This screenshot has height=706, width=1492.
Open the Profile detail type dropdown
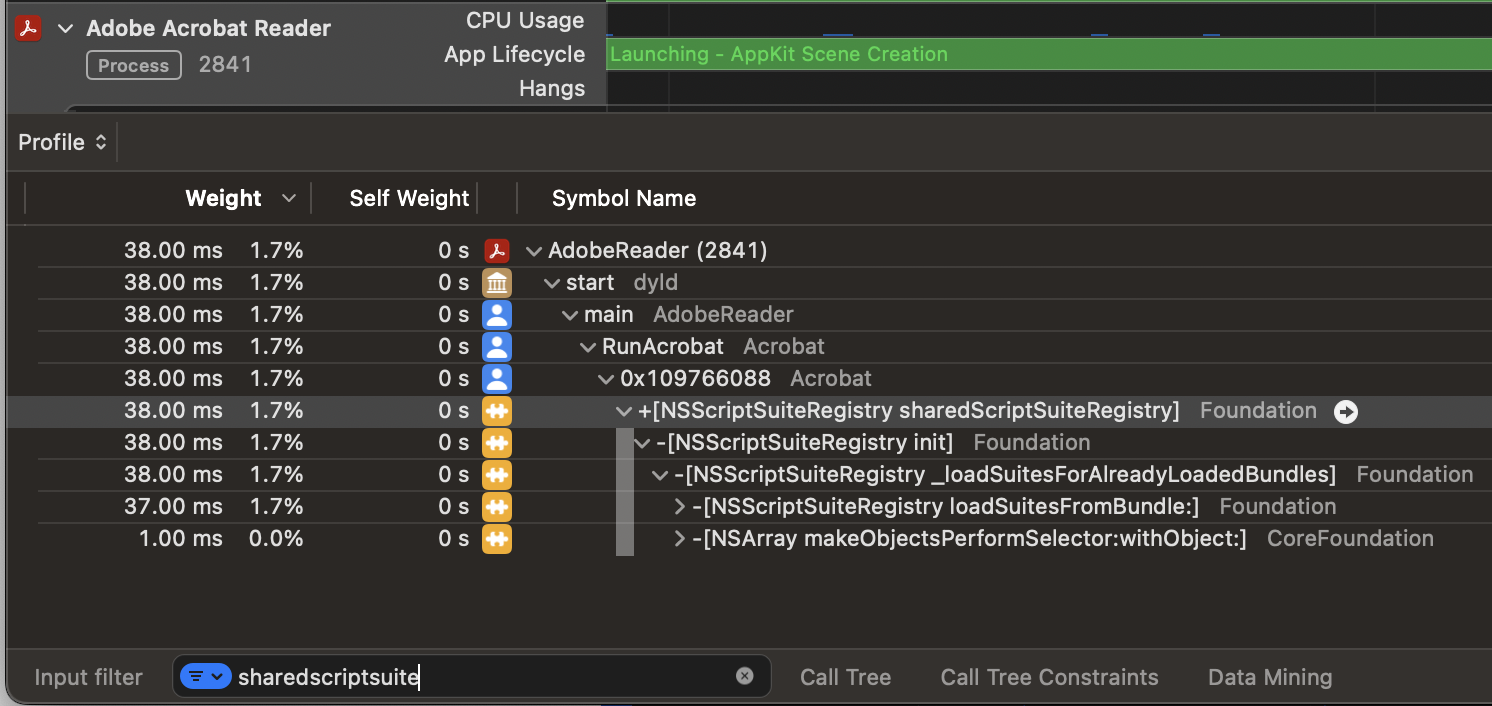[62, 142]
